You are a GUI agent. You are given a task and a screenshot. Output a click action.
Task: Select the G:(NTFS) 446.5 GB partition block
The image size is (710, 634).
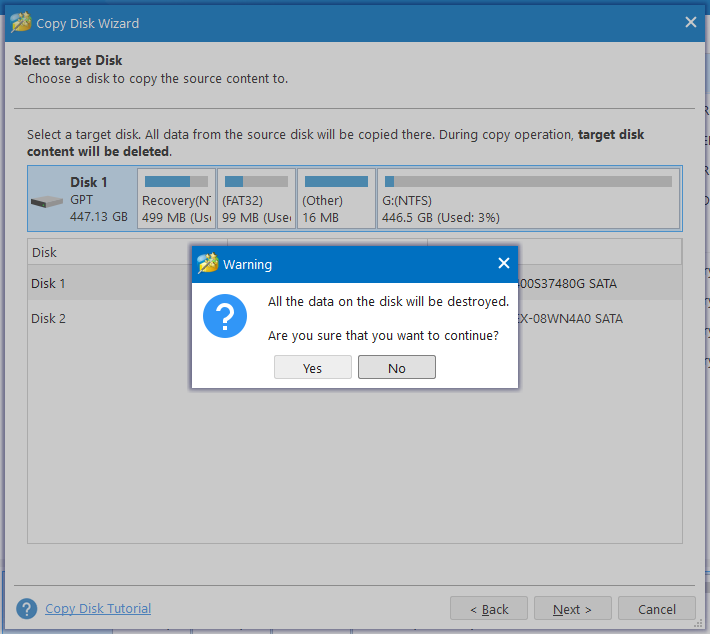[x=528, y=198]
